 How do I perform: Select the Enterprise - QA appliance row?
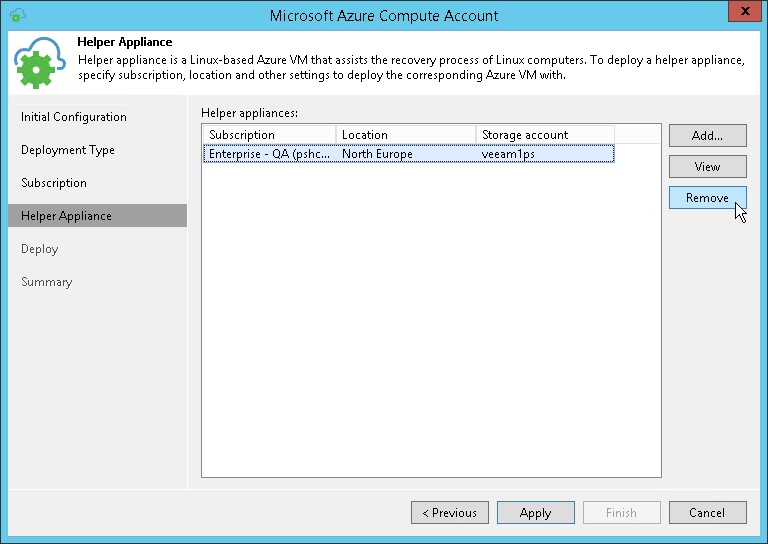coord(269,154)
